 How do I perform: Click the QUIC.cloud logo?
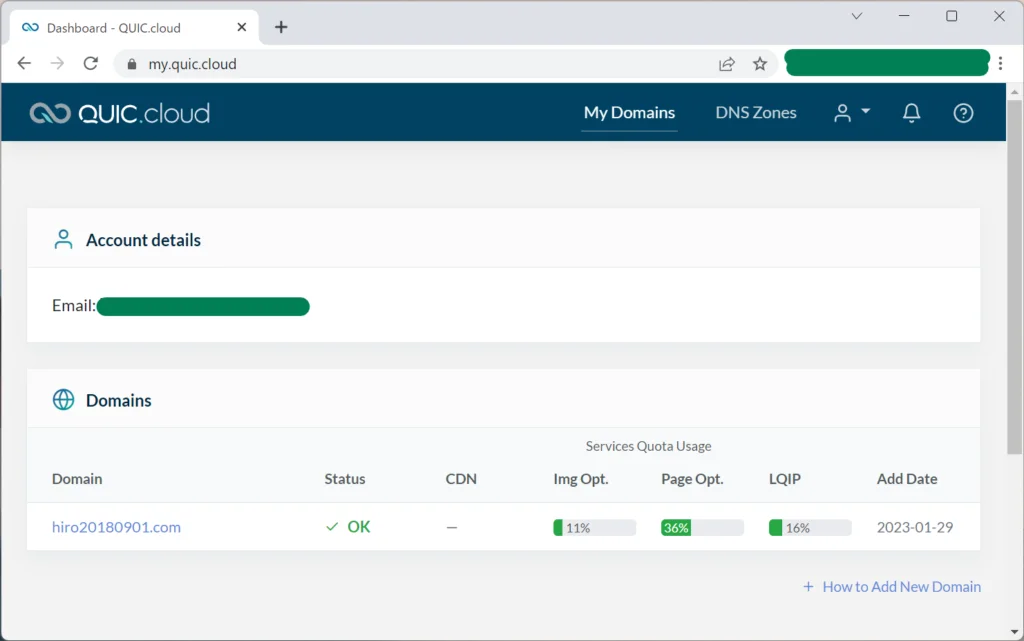tap(120, 113)
